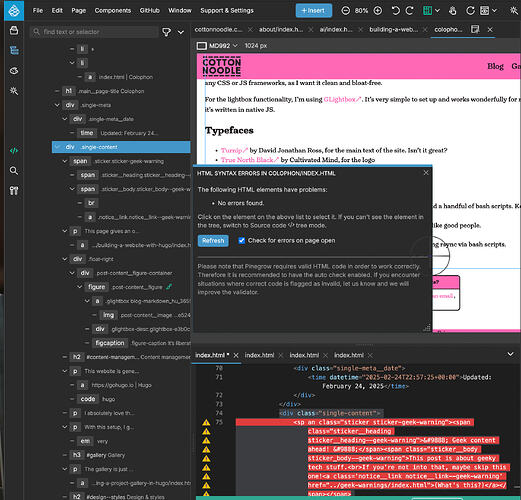Collapse the div .single-meta_date node

(65, 119)
